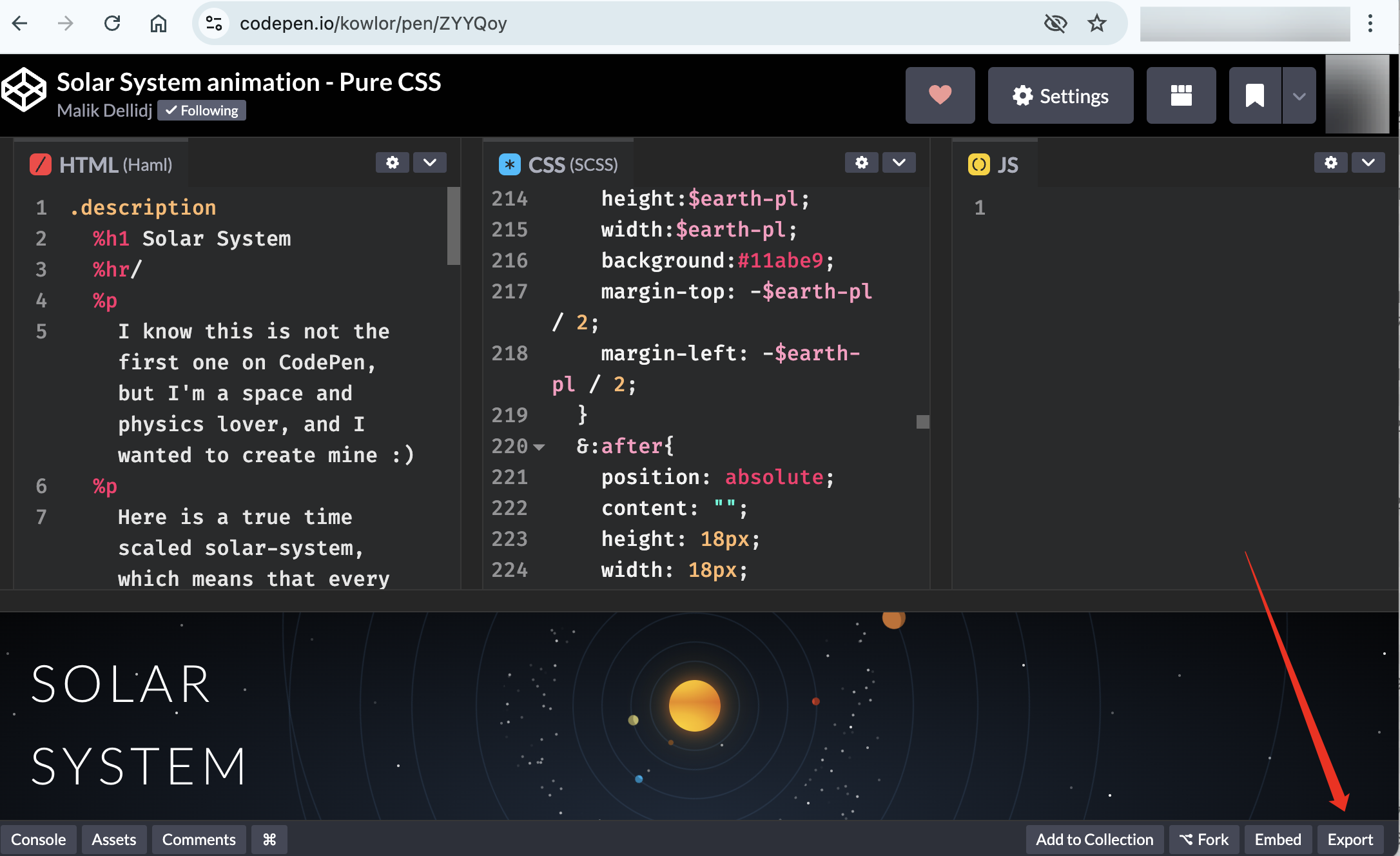Click the CodePen logo
1400x856 pixels.
(x=24, y=90)
